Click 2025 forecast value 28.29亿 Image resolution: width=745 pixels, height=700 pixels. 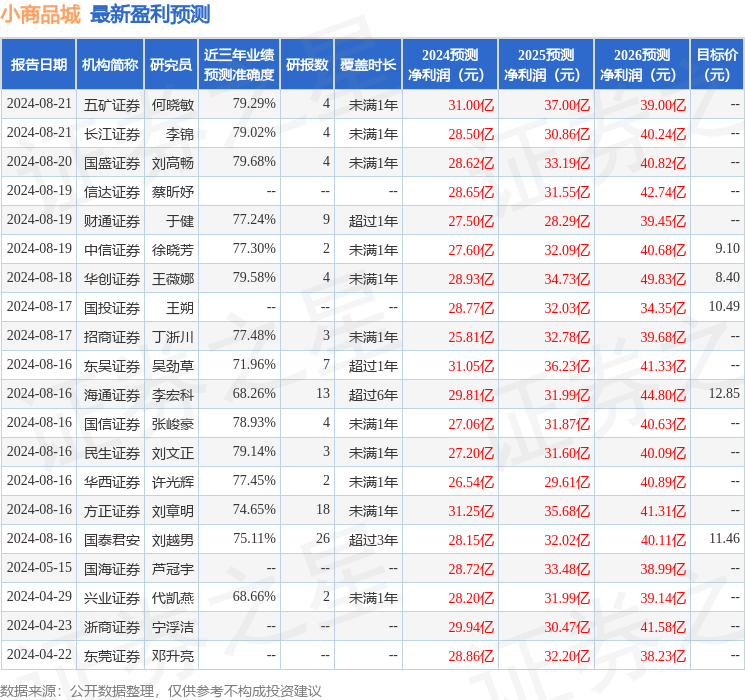point(567,221)
